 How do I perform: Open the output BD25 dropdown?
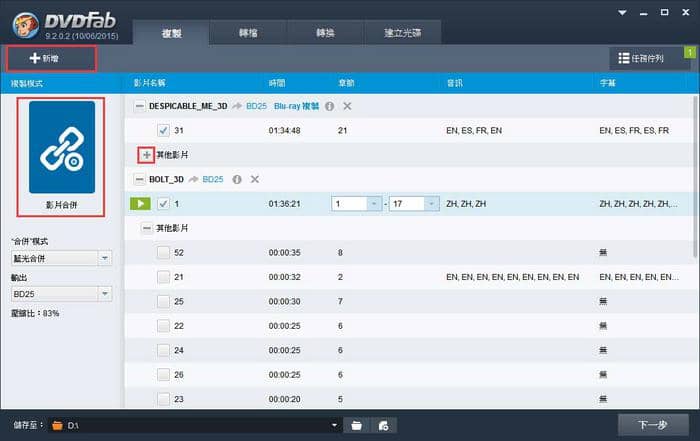point(61,294)
